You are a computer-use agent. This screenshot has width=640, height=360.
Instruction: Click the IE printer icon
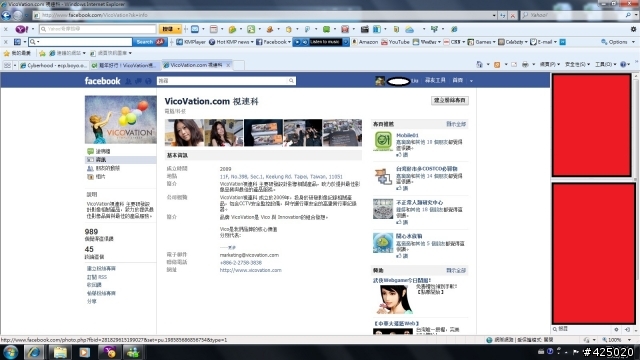(x=525, y=64)
